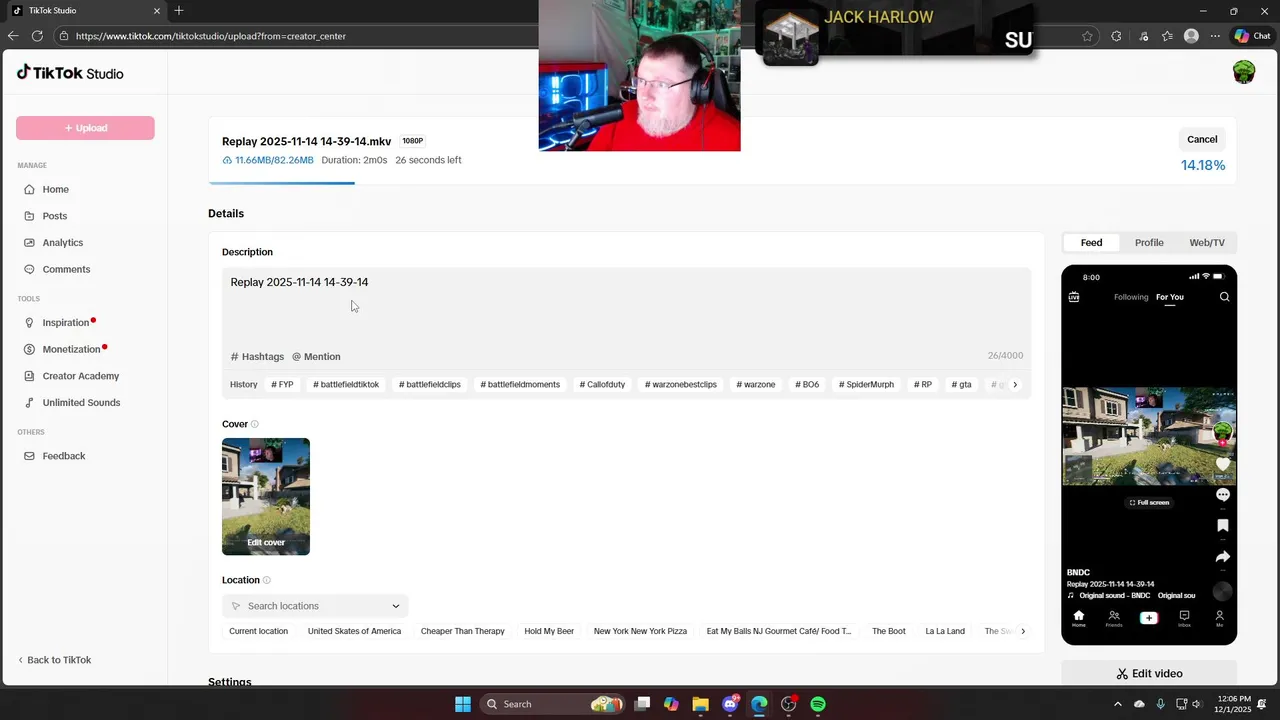Go Back to TikTok

pyautogui.click(x=55, y=660)
